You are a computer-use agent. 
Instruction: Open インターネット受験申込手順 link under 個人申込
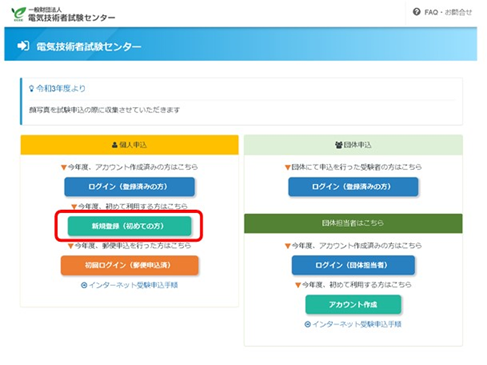pyautogui.click(x=133, y=285)
